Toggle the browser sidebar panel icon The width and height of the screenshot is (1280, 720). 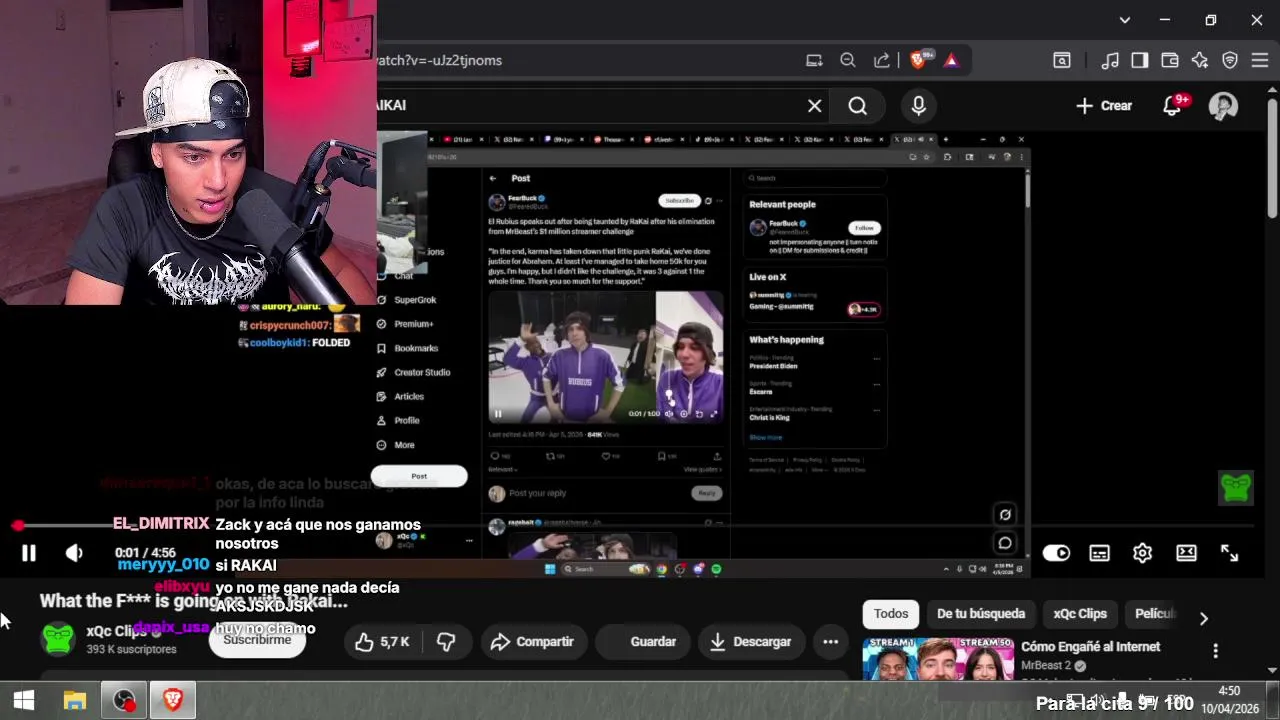(1140, 60)
